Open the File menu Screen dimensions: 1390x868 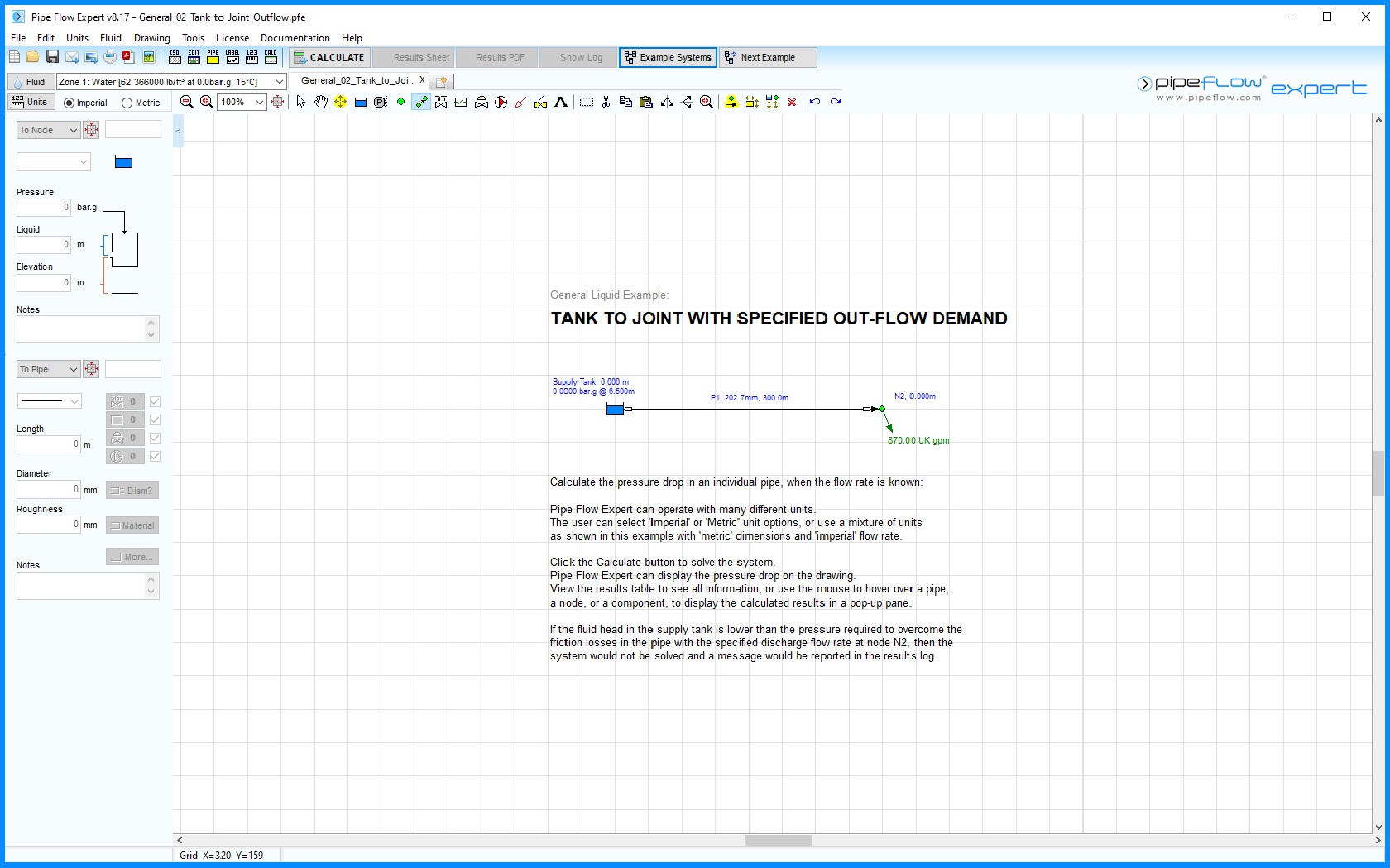click(18, 38)
